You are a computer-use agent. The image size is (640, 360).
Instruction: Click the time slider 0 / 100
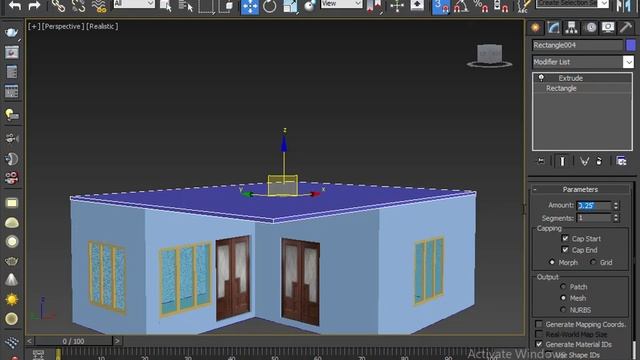tap(73, 341)
